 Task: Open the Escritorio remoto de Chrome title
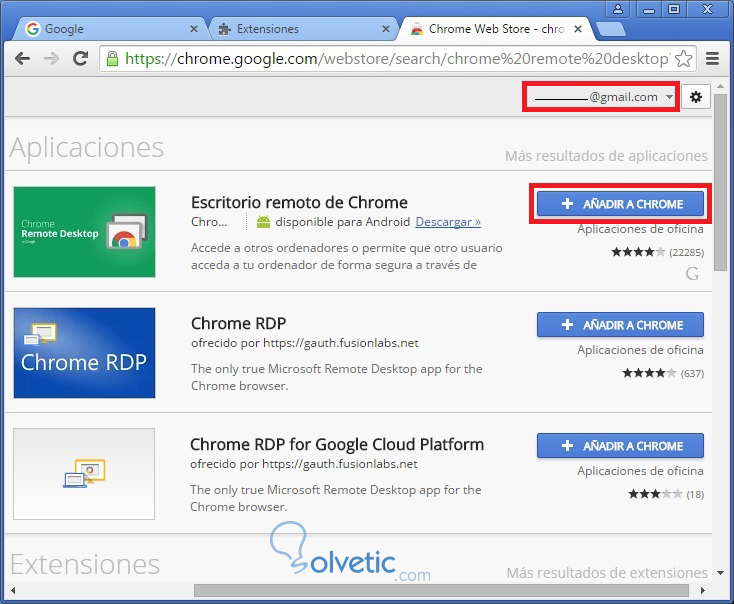299,202
